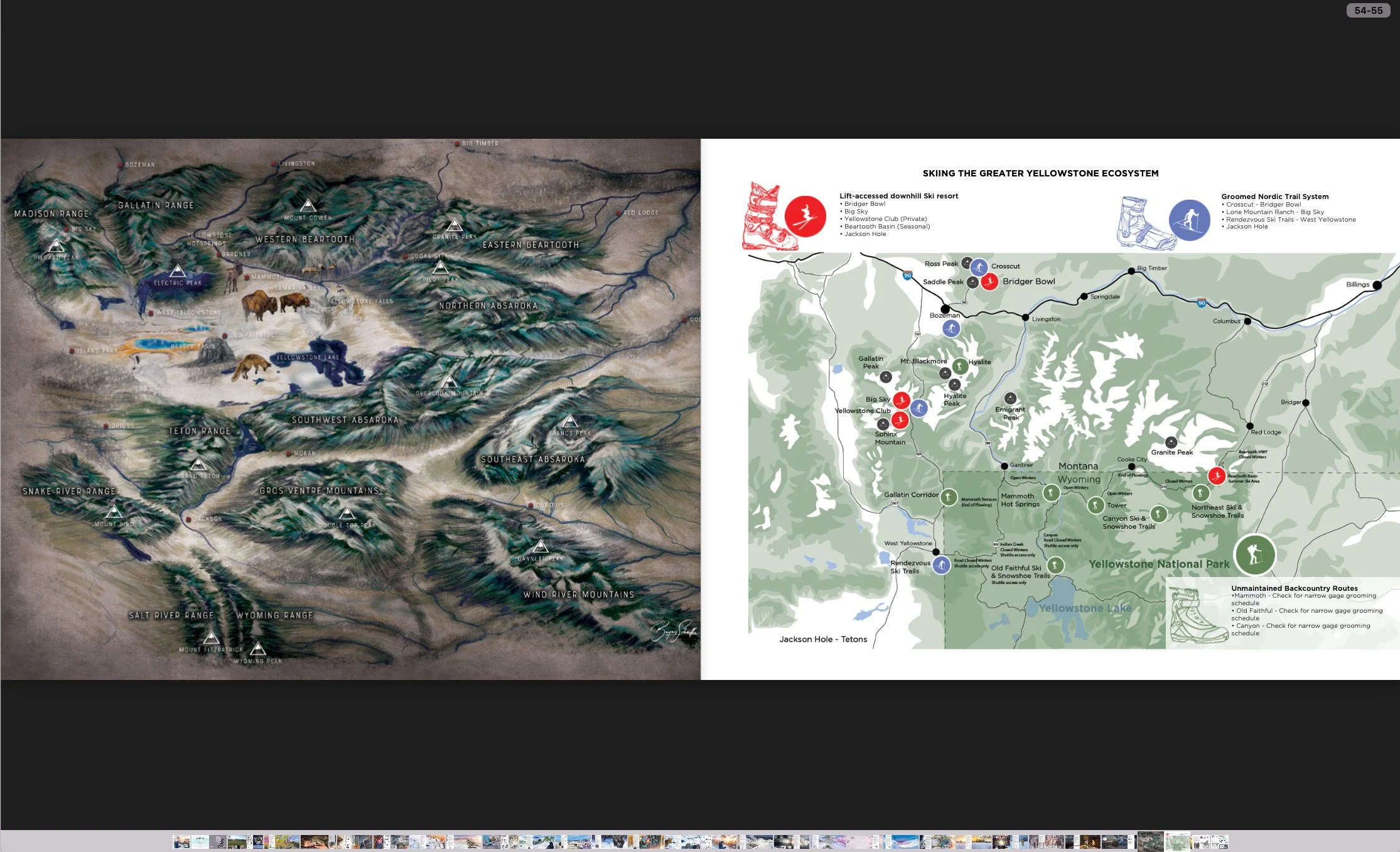
Task: Select the blue Rendezvous Ski Trails icon
Action: point(940,564)
